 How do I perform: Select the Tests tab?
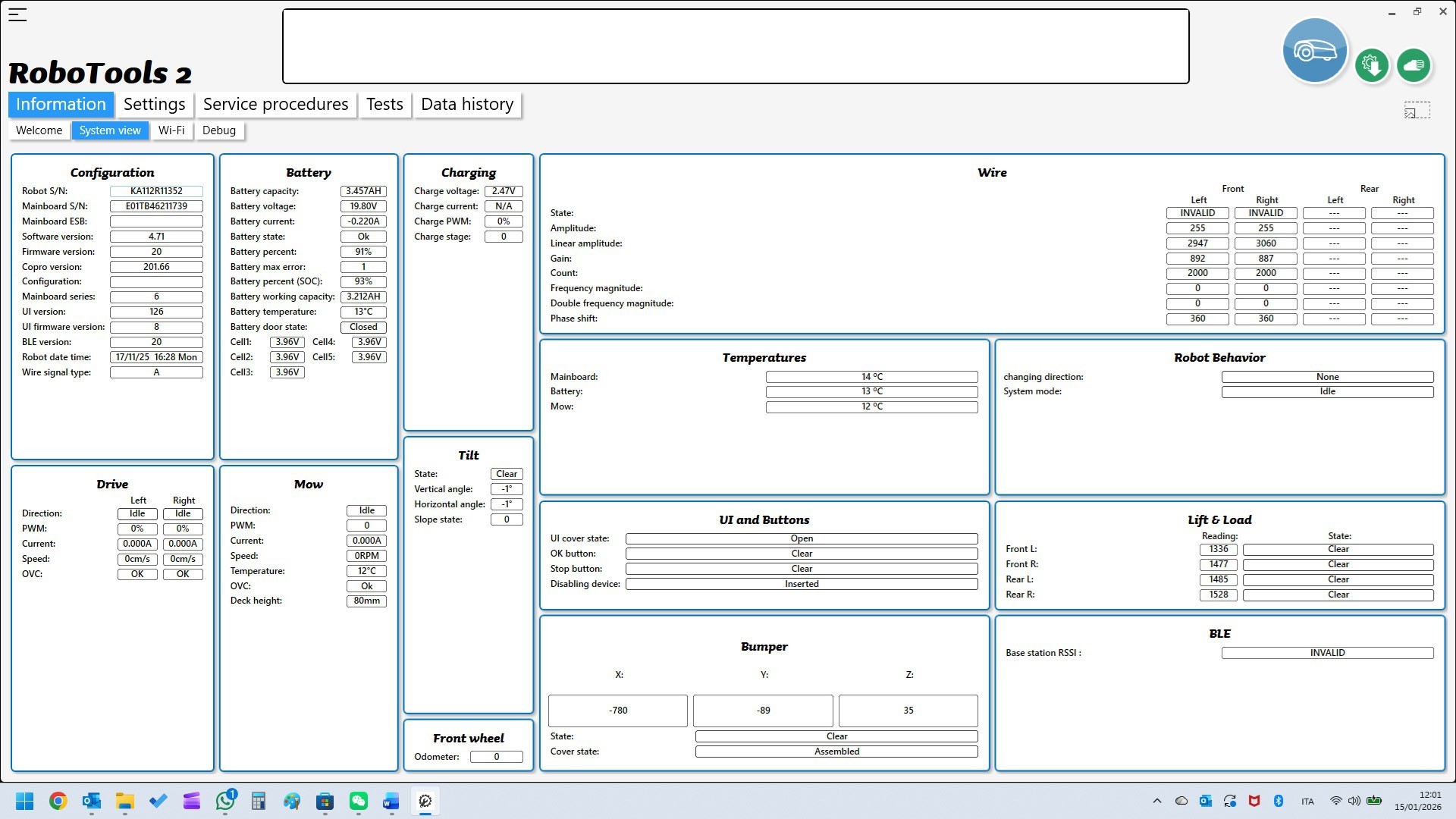click(384, 105)
